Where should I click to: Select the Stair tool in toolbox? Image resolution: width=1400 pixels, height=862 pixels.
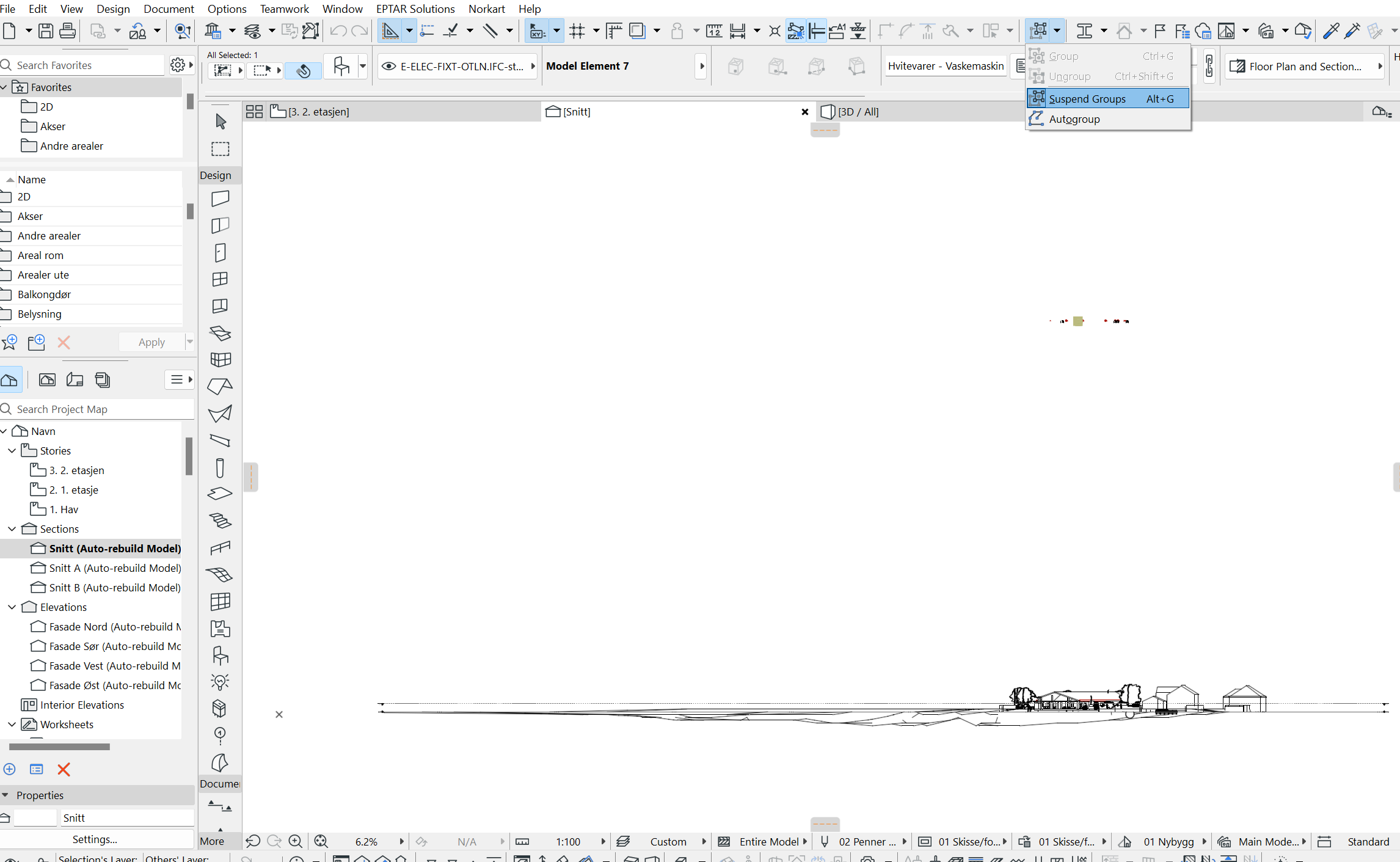tap(220, 520)
